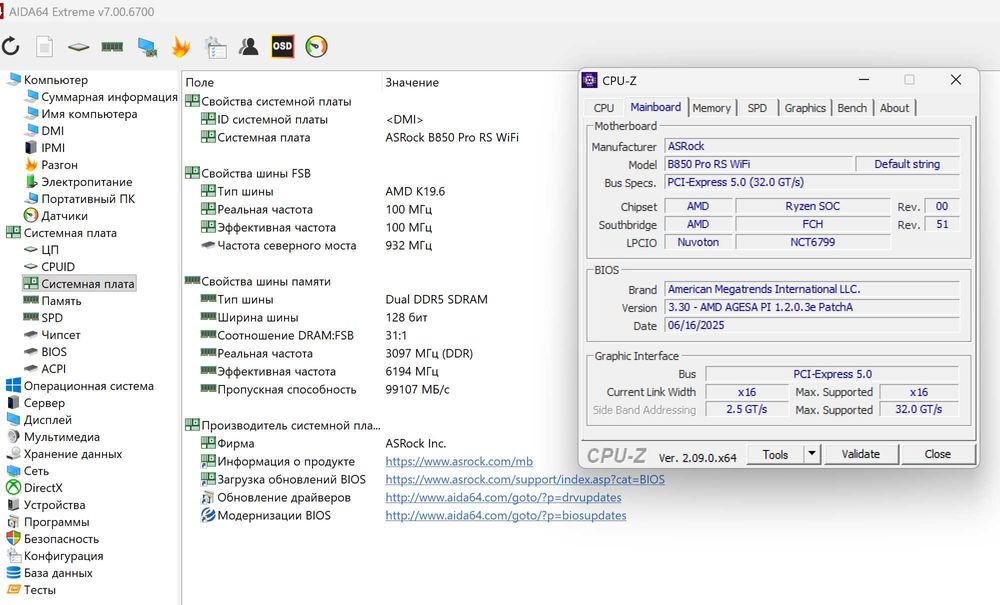1000x605 pixels.
Task: Open the OSD panel icon
Action: [283, 46]
